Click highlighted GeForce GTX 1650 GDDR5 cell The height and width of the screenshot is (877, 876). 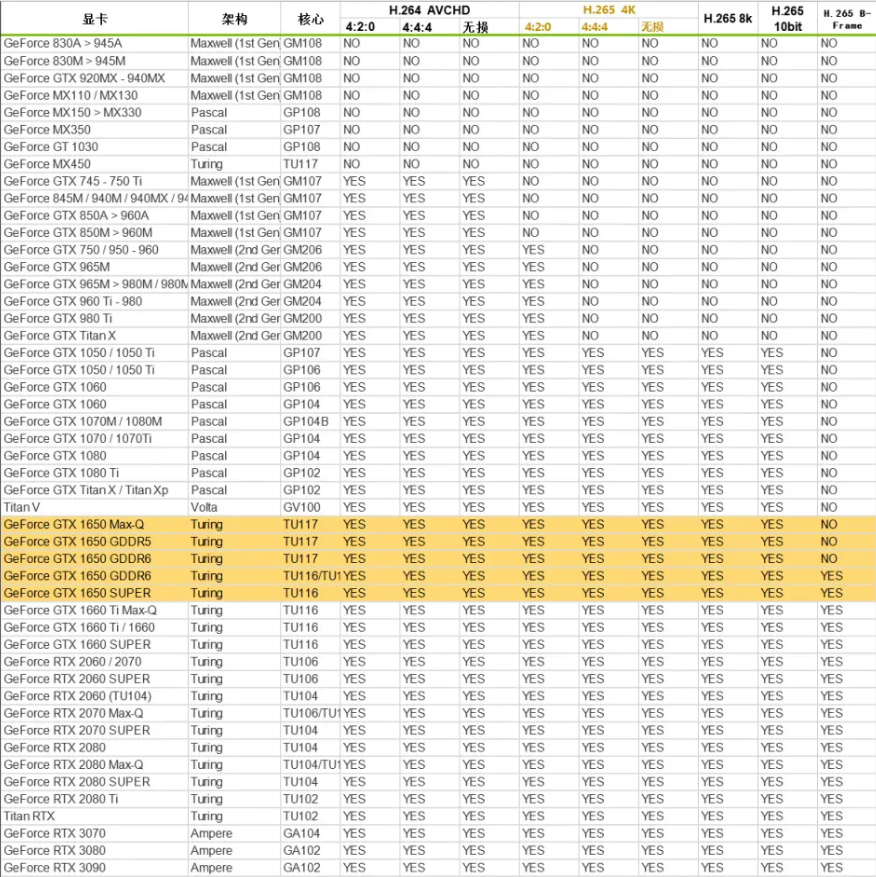click(x=77, y=541)
